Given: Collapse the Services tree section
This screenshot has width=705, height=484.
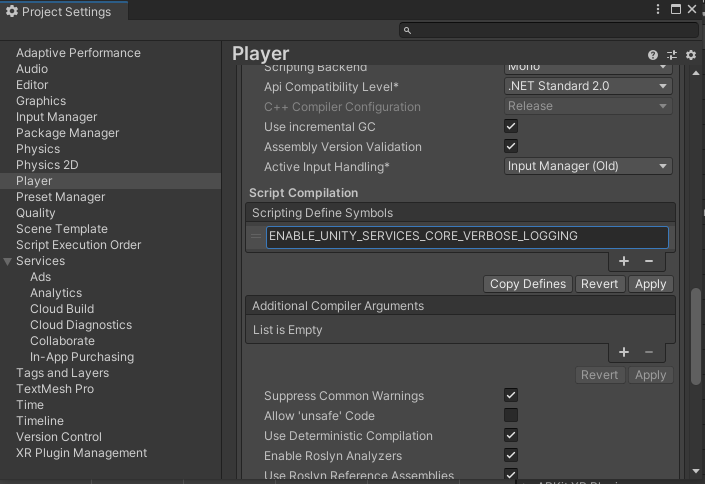Looking at the screenshot, I should point(8,261).
